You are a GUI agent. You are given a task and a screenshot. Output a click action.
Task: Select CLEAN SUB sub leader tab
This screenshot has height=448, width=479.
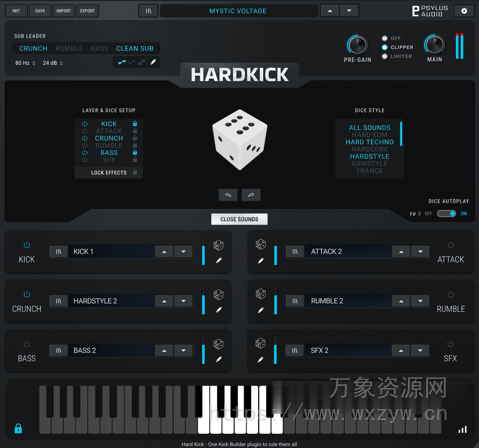(x=135, y=49)
